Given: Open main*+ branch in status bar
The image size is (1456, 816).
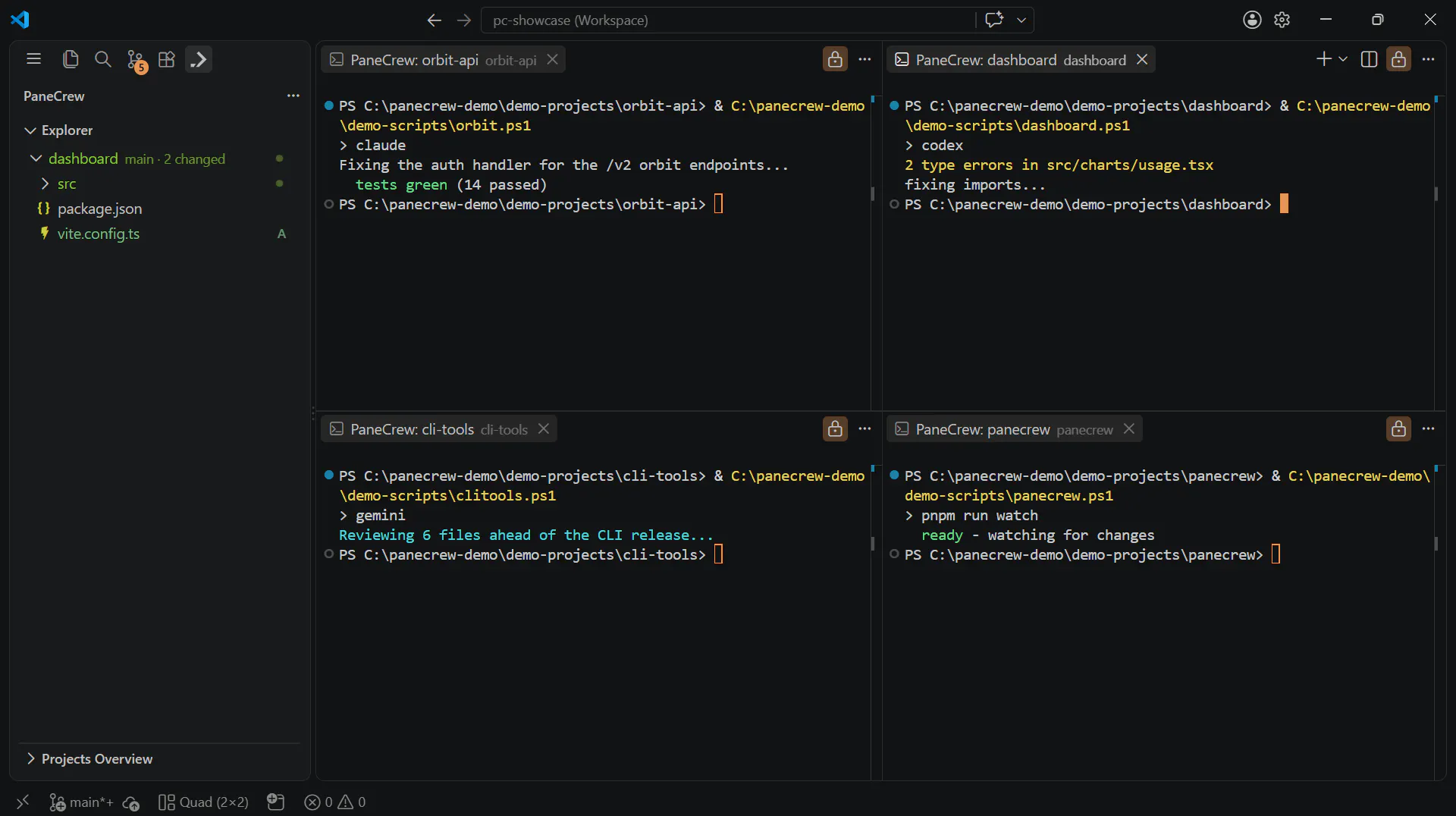Looking at the screenshot, I should (81, 802).
